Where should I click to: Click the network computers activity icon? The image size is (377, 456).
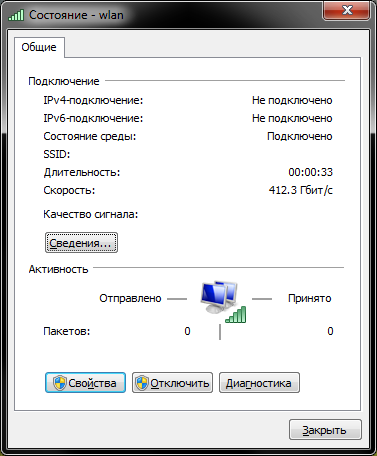pyautogui.click(x=223, y=302)
